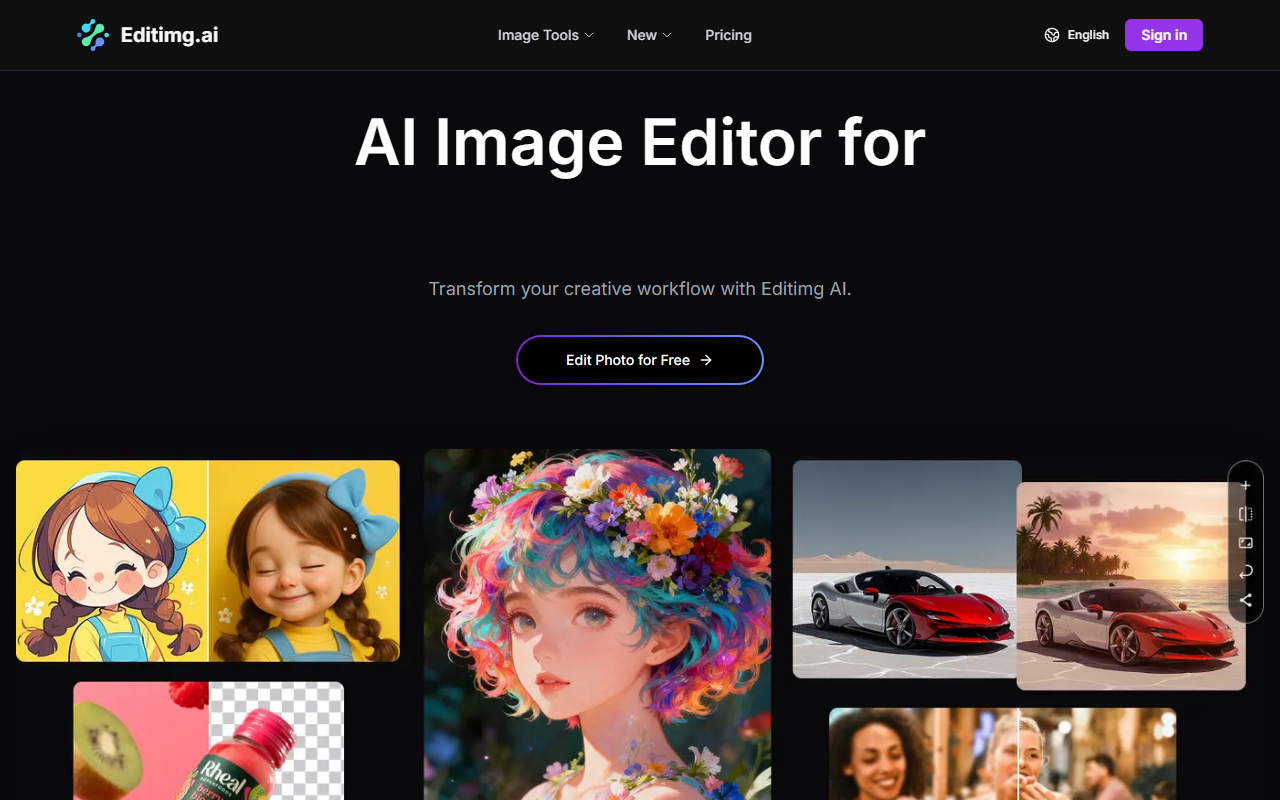Click the share icon in floating toolbar

tap(1245, 601)
